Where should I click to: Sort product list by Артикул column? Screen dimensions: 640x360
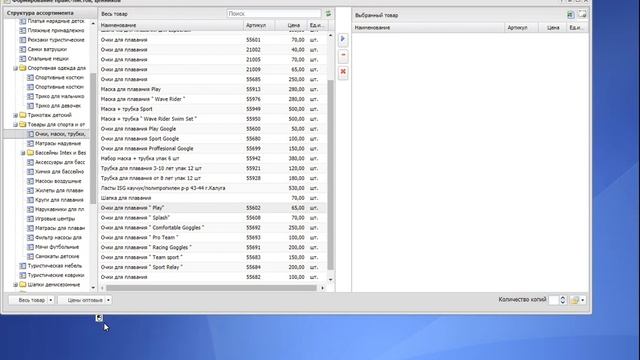[259, 25]
